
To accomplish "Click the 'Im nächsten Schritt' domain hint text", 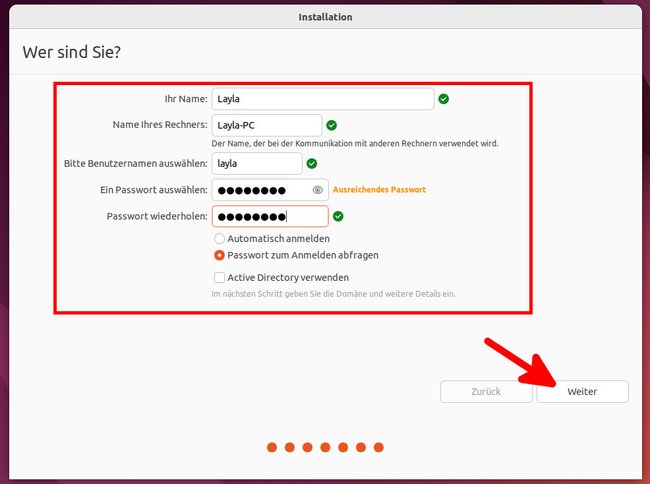I will point(333,294).
